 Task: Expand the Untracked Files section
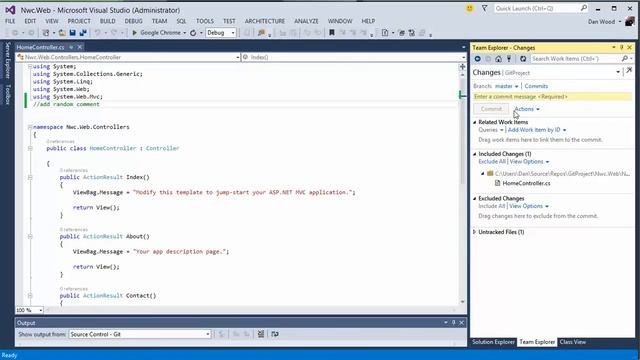click(x=475, y=232)
